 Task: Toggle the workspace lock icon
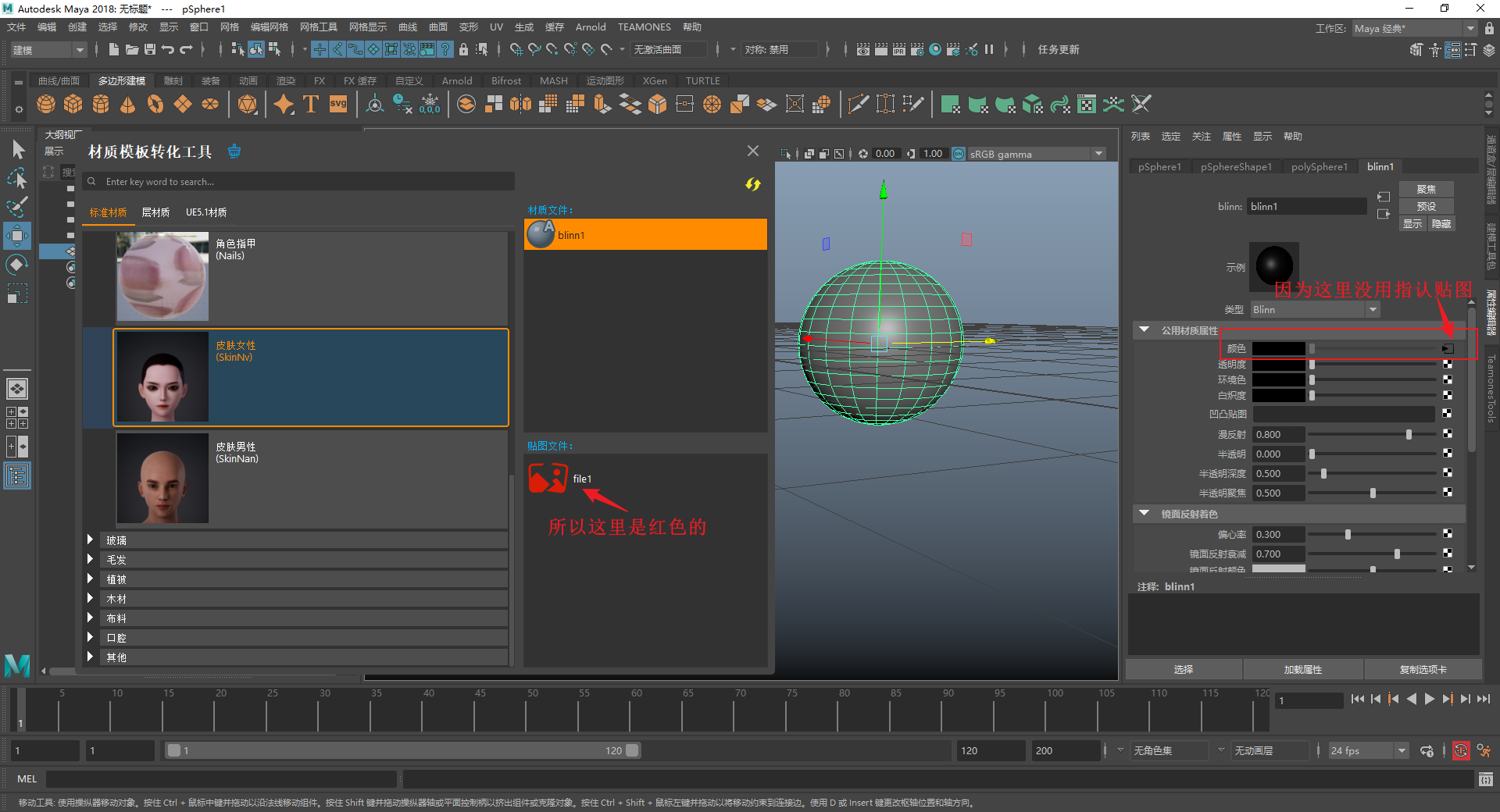click(x=1489, y=28)
